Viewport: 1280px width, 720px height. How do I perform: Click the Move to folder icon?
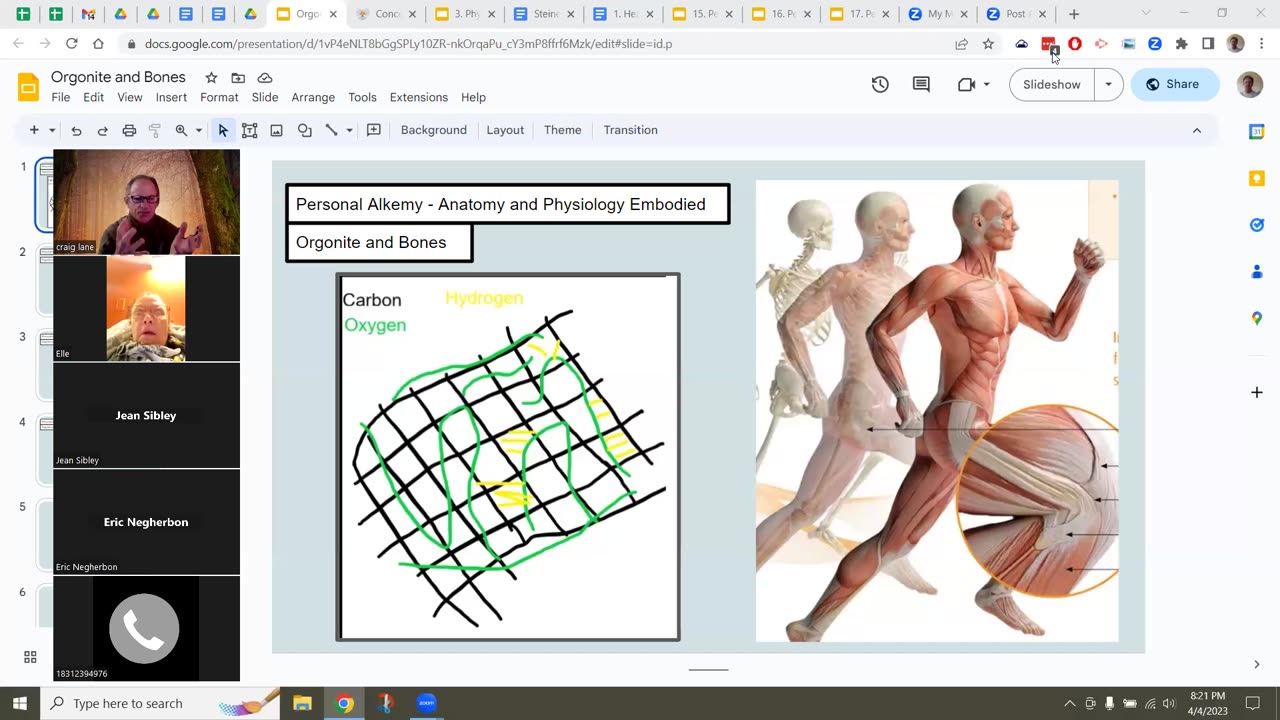coord(238,78)
